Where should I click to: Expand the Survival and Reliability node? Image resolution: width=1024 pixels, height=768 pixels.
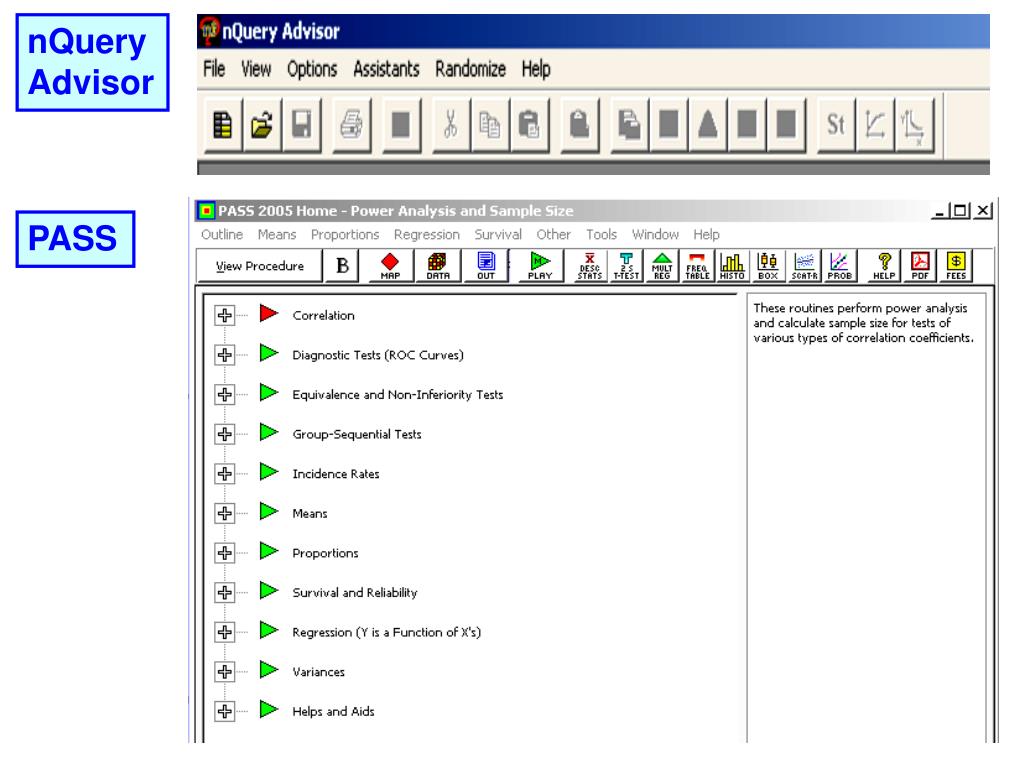pyautogui.click(x=225, y=592)
